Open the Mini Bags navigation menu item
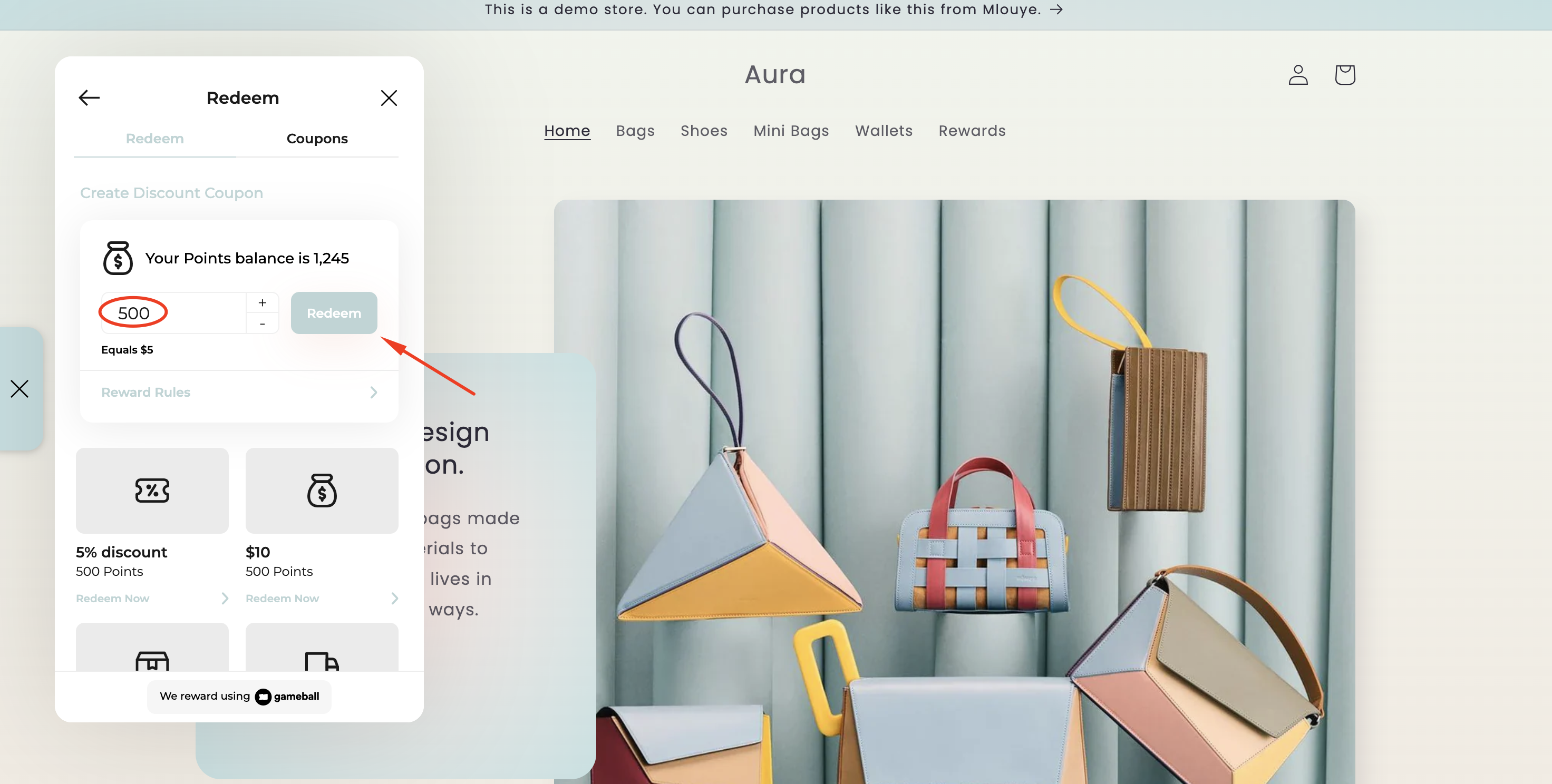This screenshot has width=1552, height=784. (791, 131)
